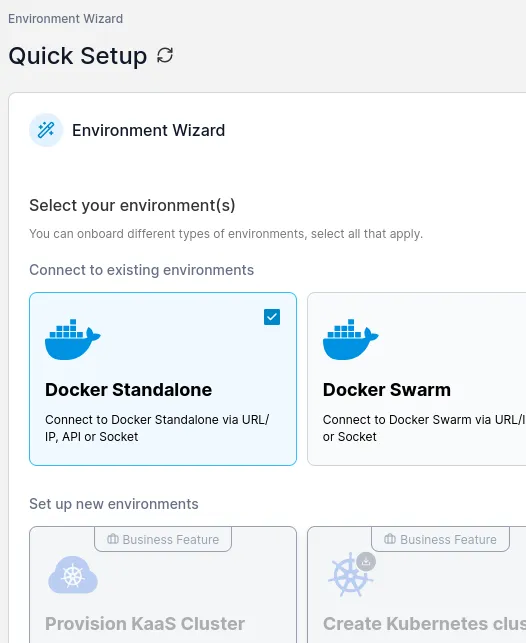Click Business Feature badge on Kubernetes card
Image resolution: width=526 pixels, height=643 pixels.
[440, 539]
